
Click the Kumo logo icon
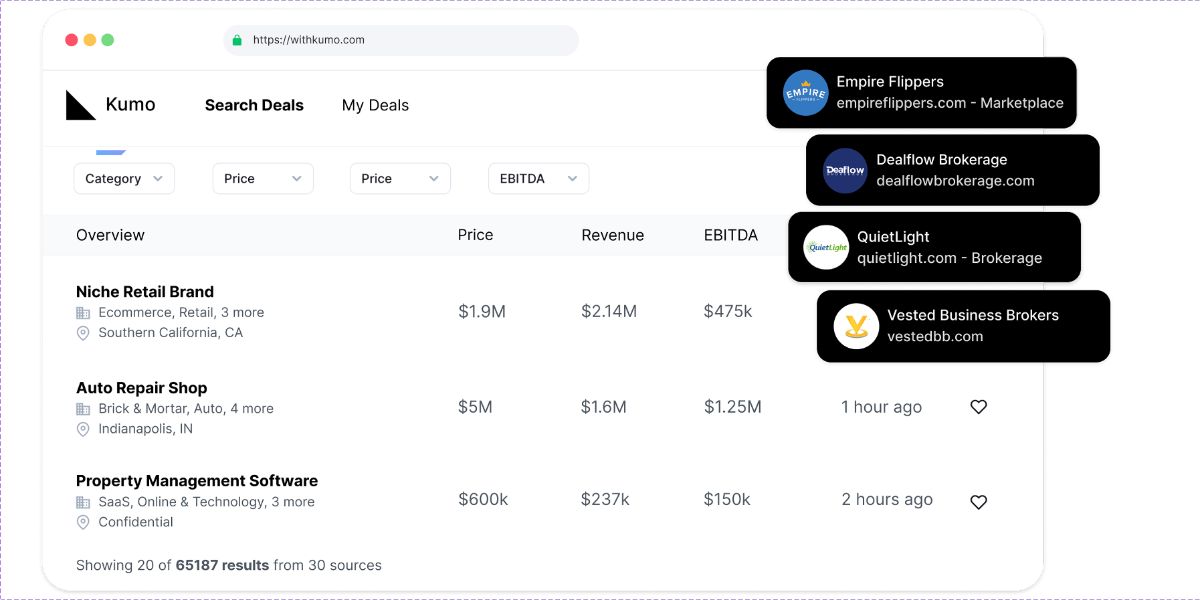click(x=80, y=105)
